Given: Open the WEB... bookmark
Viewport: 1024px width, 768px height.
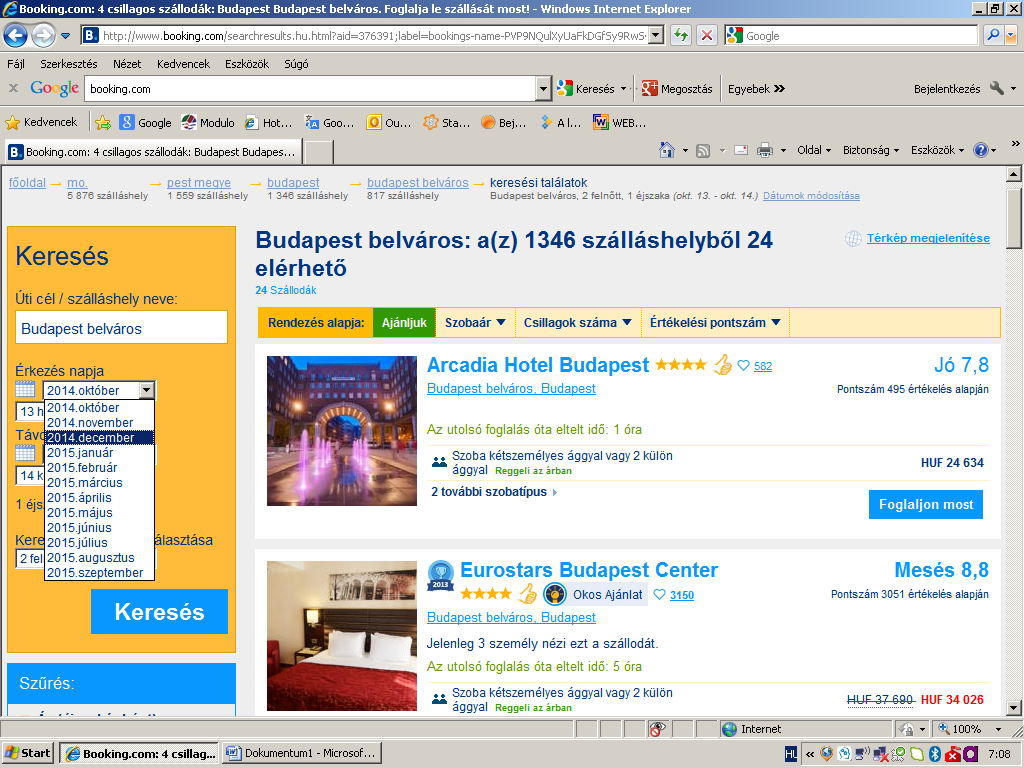Looking at the screenshot, I should pyautogui.click(x=619, y=122).
